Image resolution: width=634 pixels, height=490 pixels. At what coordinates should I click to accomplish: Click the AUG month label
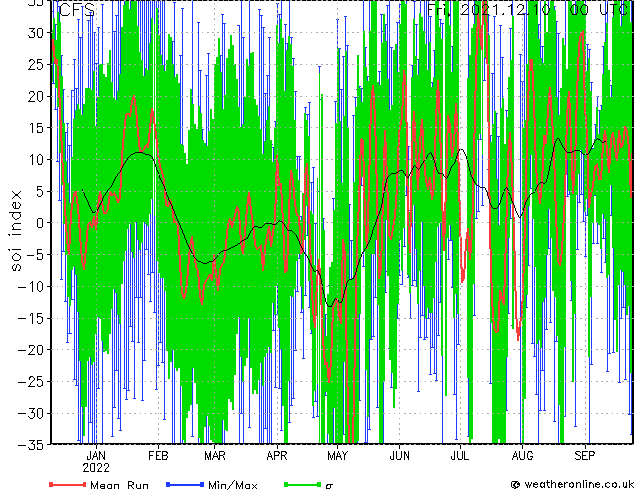click(x=522, y=456)
